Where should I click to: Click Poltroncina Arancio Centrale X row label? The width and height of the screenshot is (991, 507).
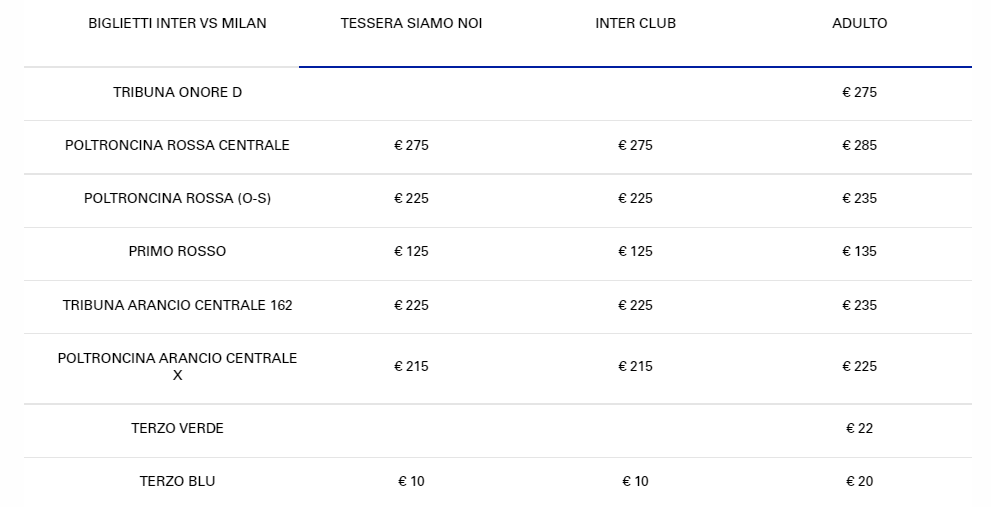pyautogui.click(x=177, y=366)
